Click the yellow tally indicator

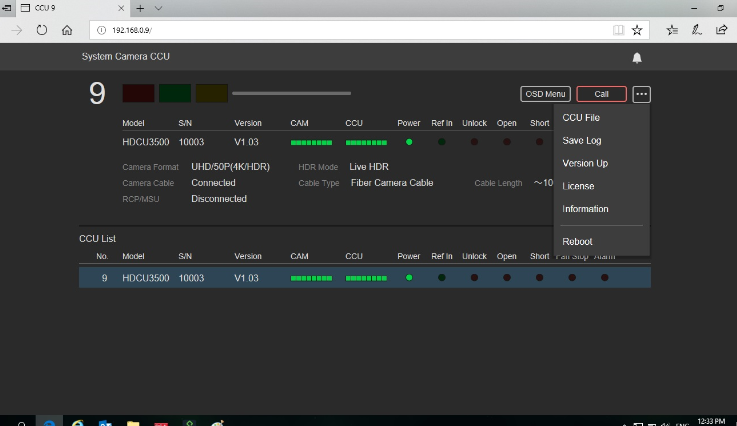click(x=211, y=94)
